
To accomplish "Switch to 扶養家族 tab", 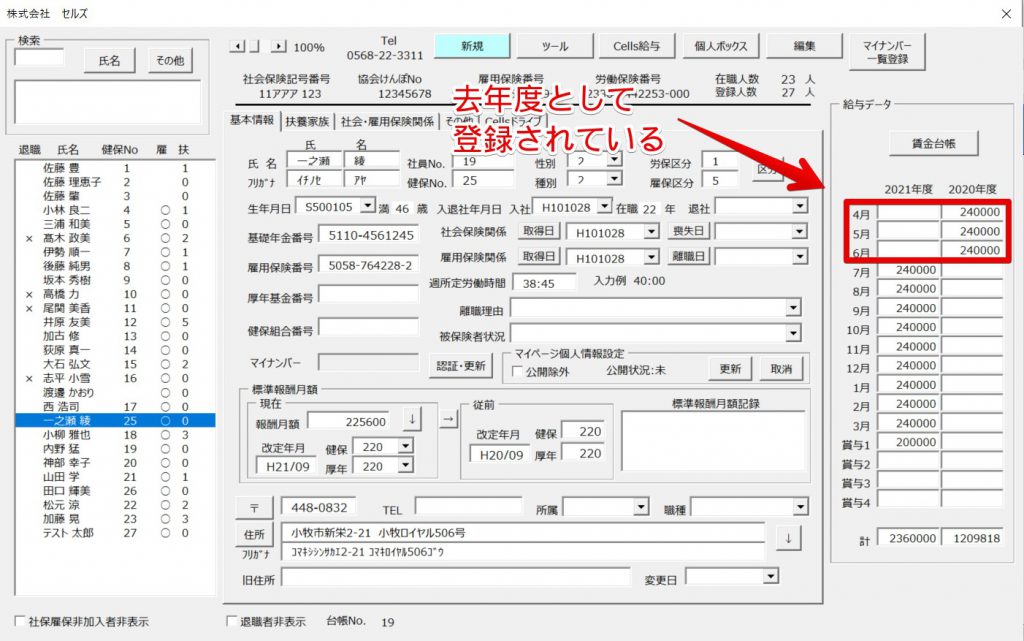I will 307,121.
